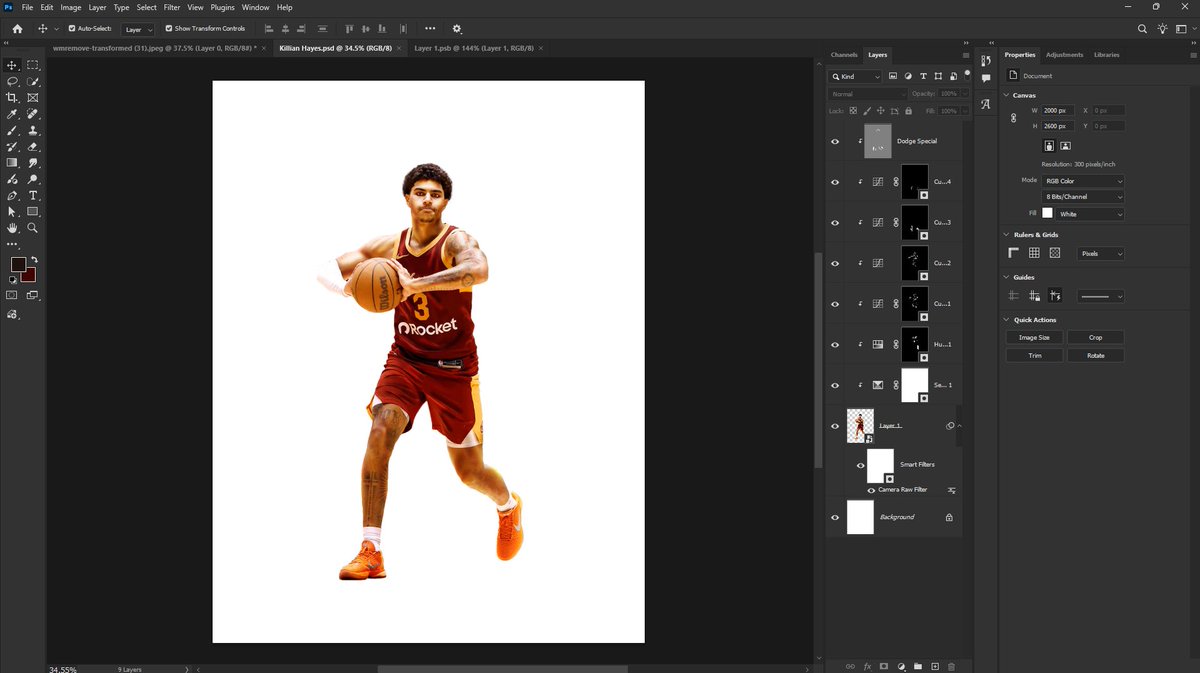Select the Brush tool
Viewport: 1200px width, 673px height.
(12, 130)
